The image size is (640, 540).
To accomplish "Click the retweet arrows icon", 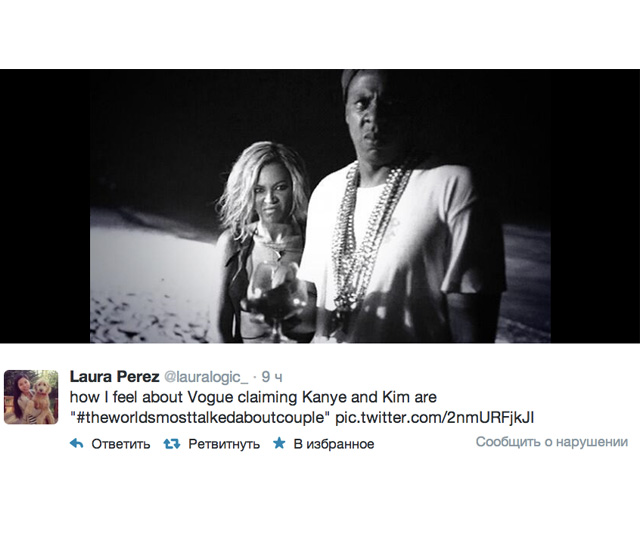I will (x=172, y=444).
